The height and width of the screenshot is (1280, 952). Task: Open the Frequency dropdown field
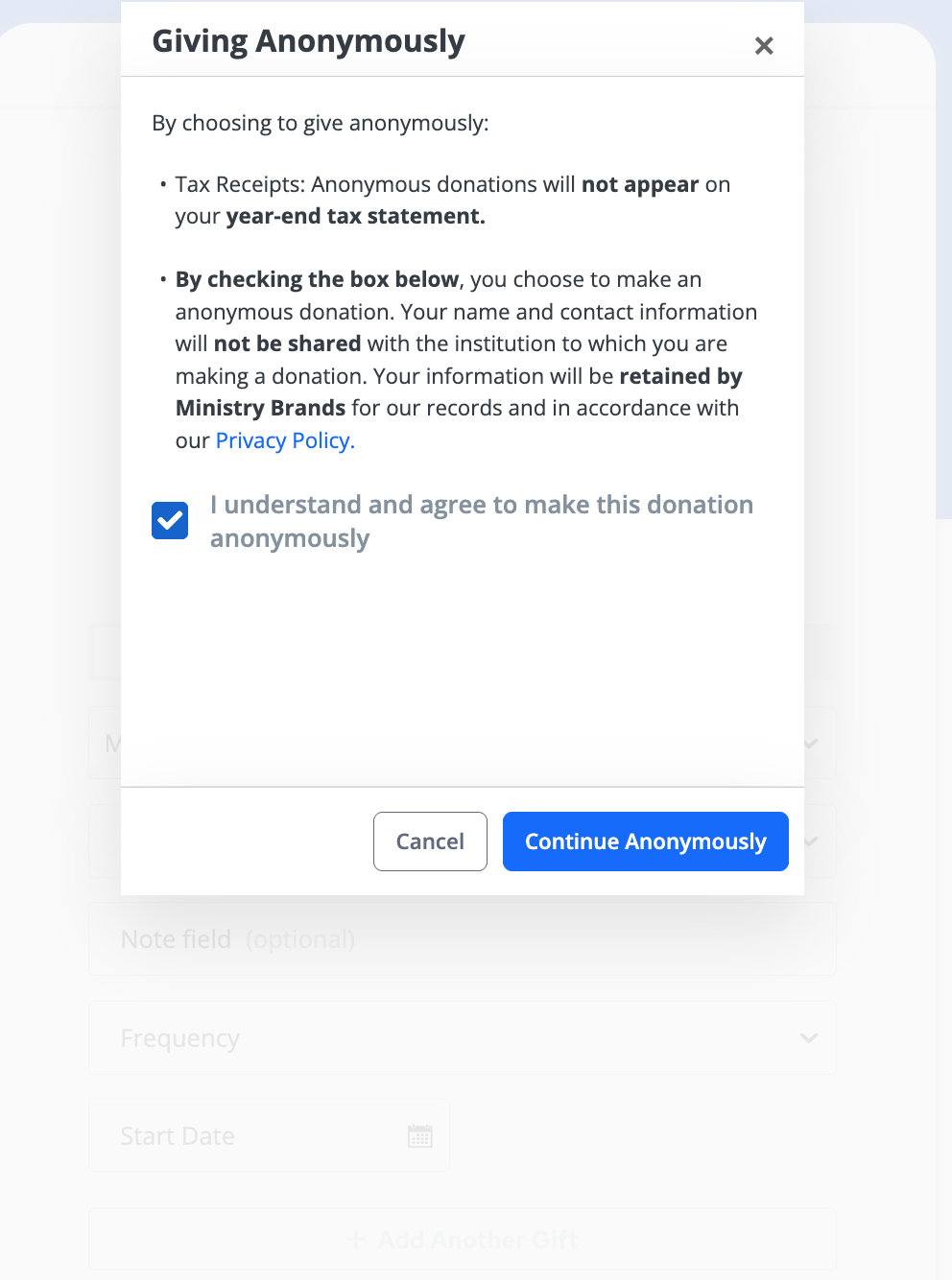click(461, 1038)
